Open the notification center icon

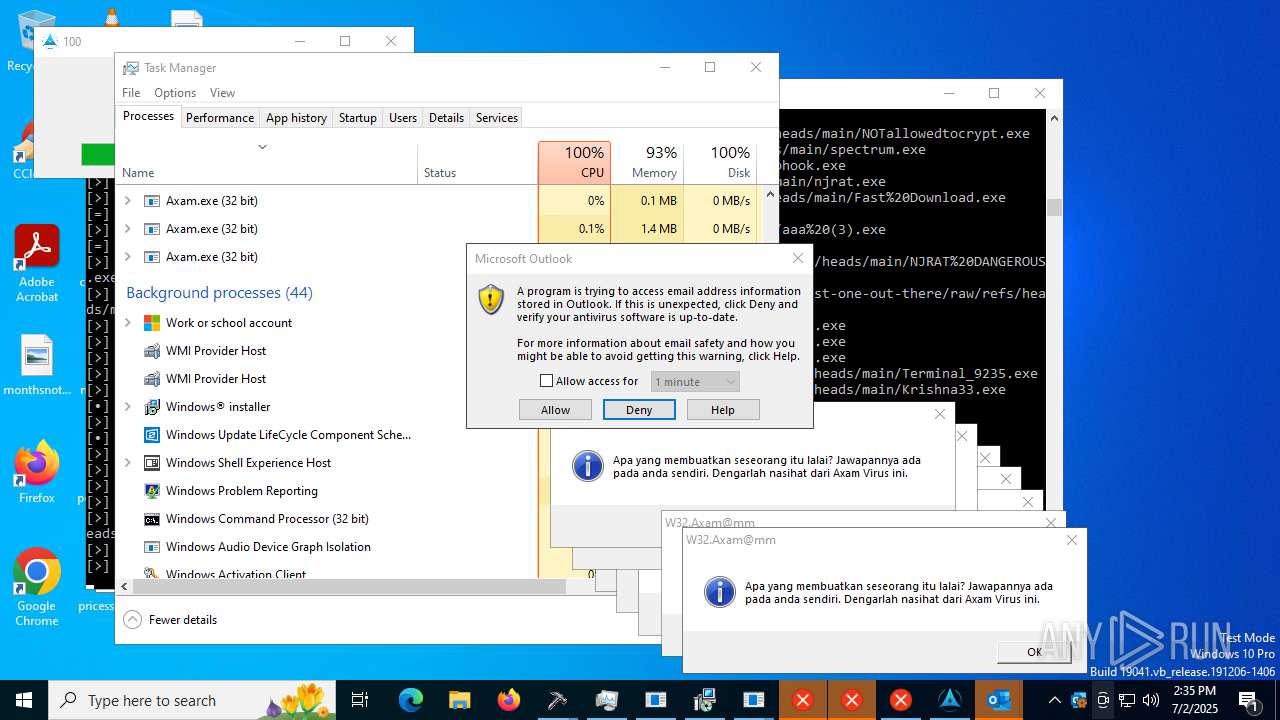tap(1249, 700)
